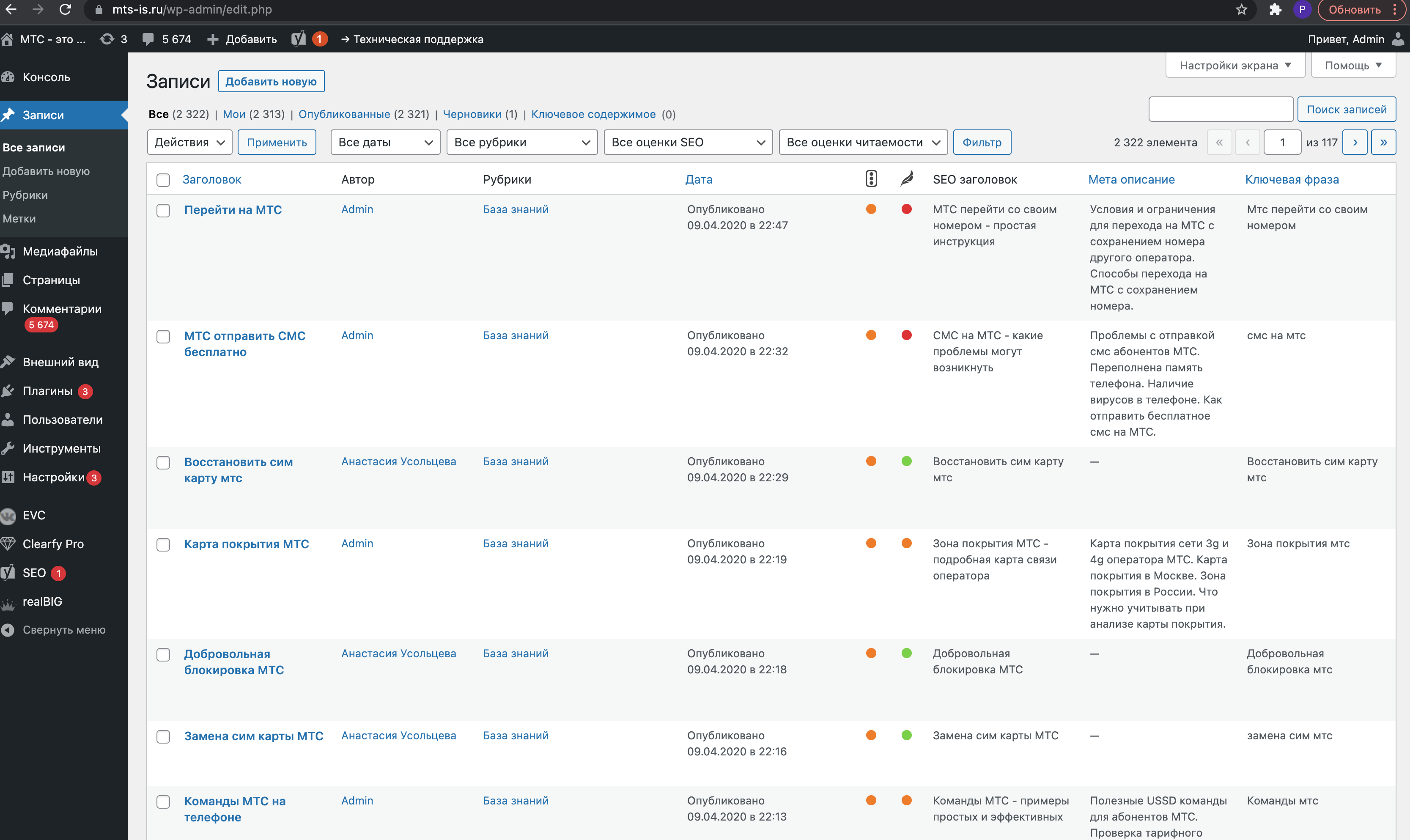Focus the post search input field

click(1221, 109)
